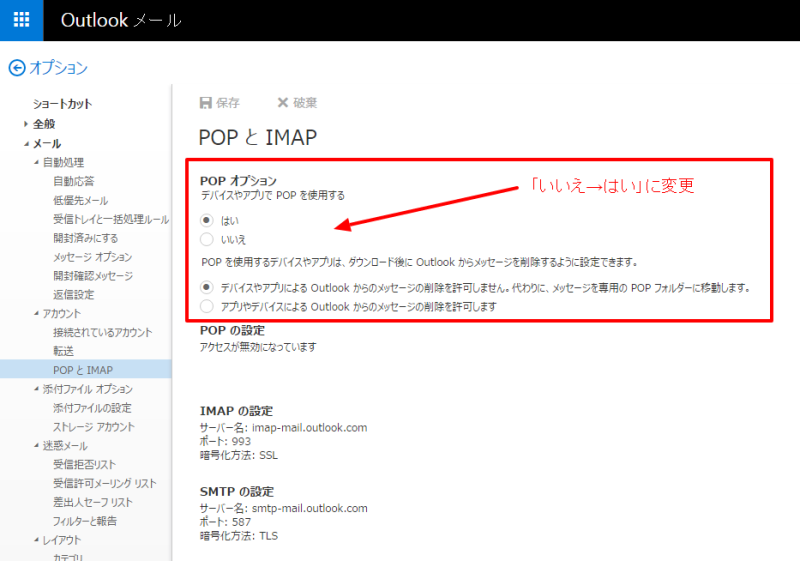Select POP と IMAP in the sidebar

(86, 370)
